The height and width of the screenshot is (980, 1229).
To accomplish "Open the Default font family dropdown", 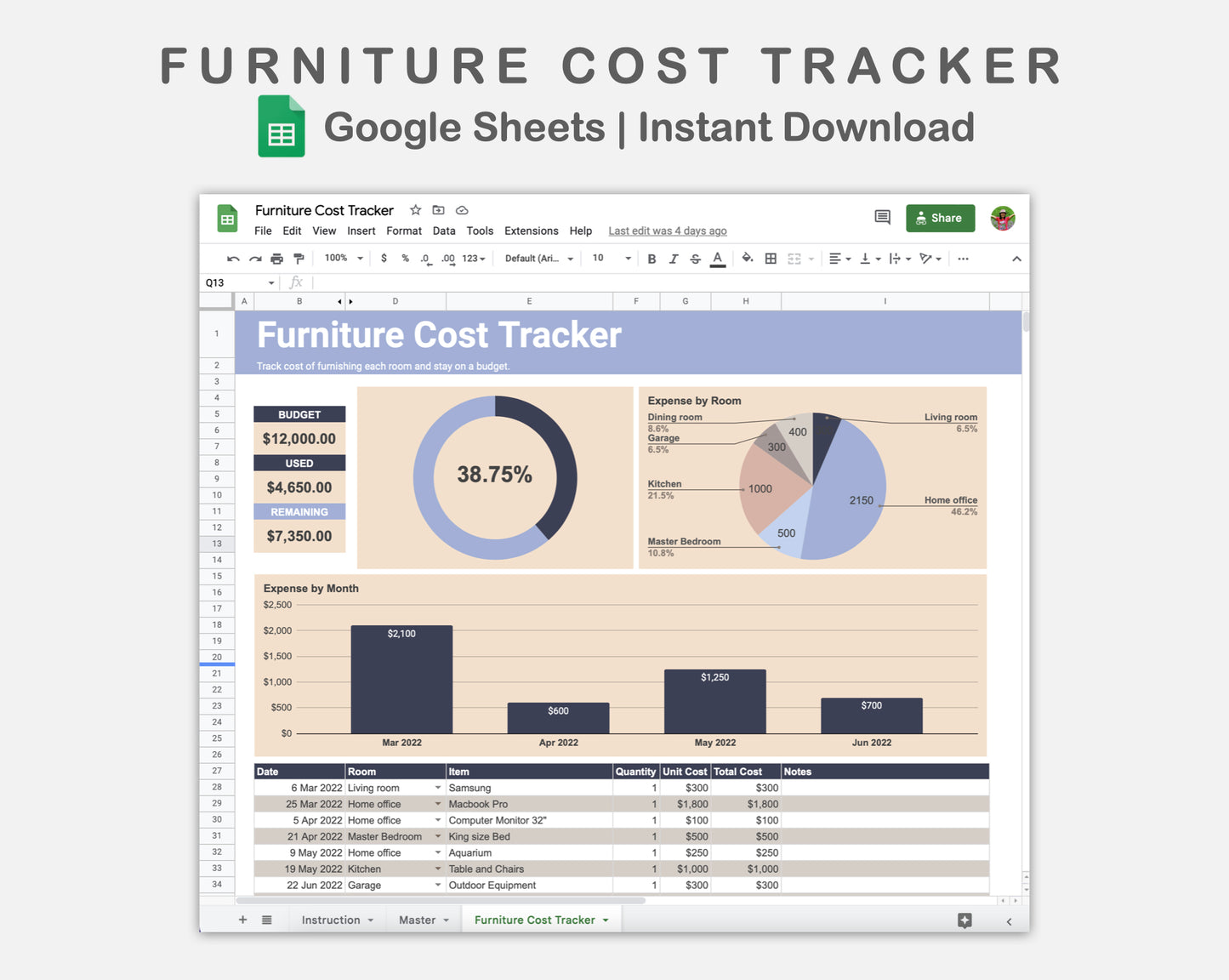I will pos(539,259).
